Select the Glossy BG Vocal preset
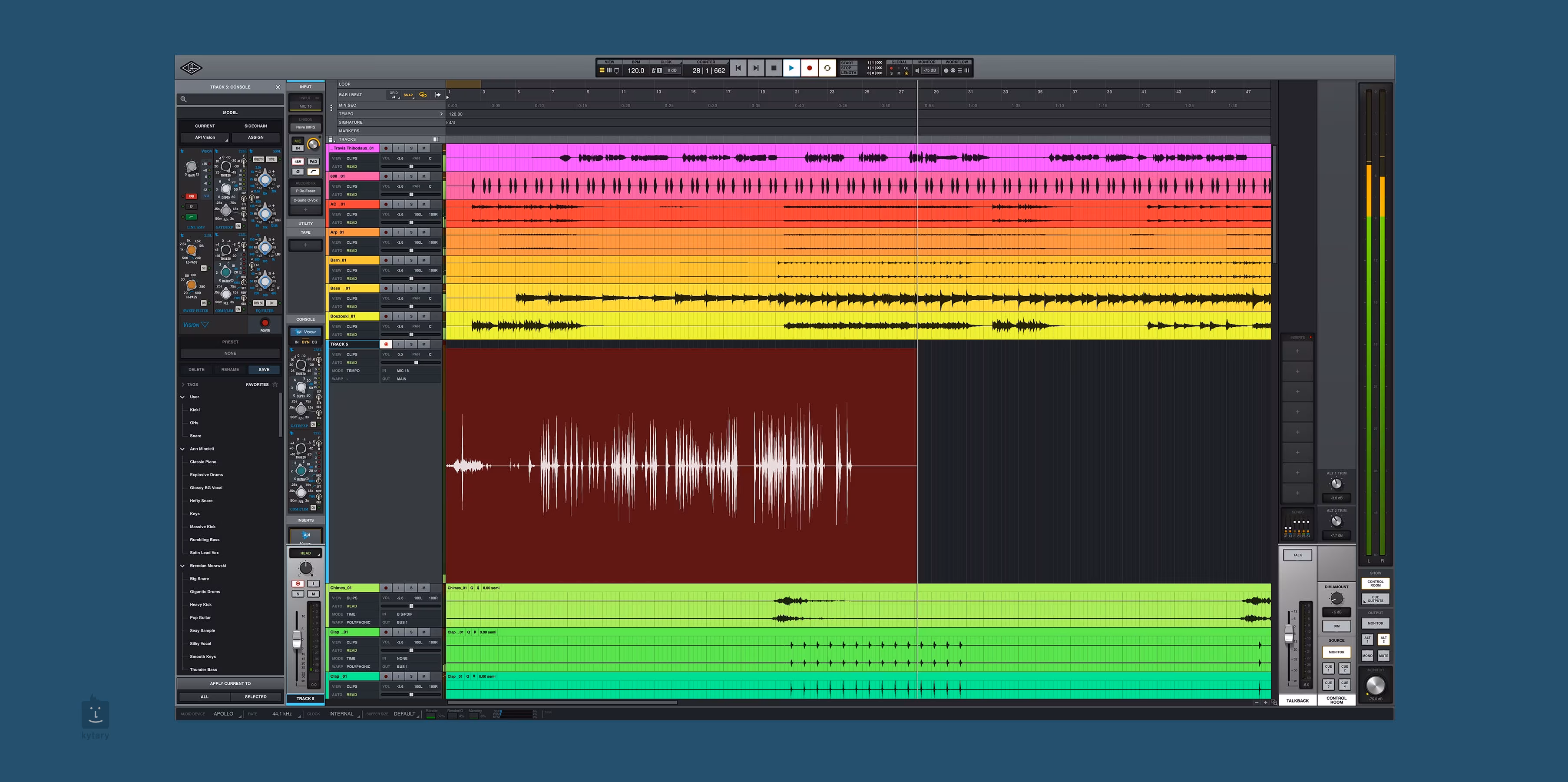This screenshot has height=782, width=1568. (x=206, y=488)
